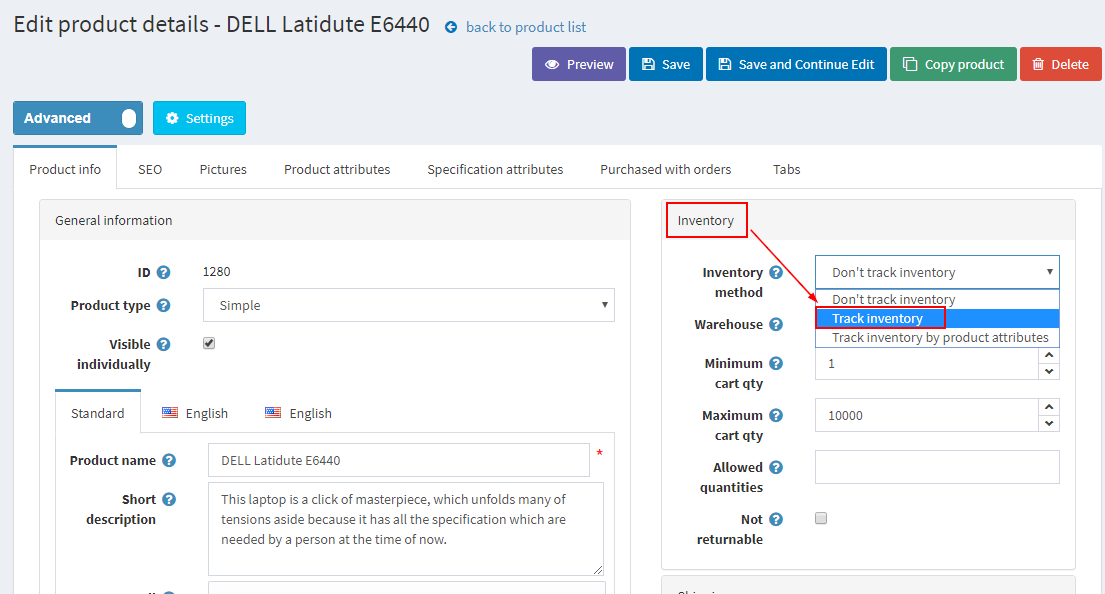
Task: Uncheck the Visible individually checkbox
Action: coord(209,343)
